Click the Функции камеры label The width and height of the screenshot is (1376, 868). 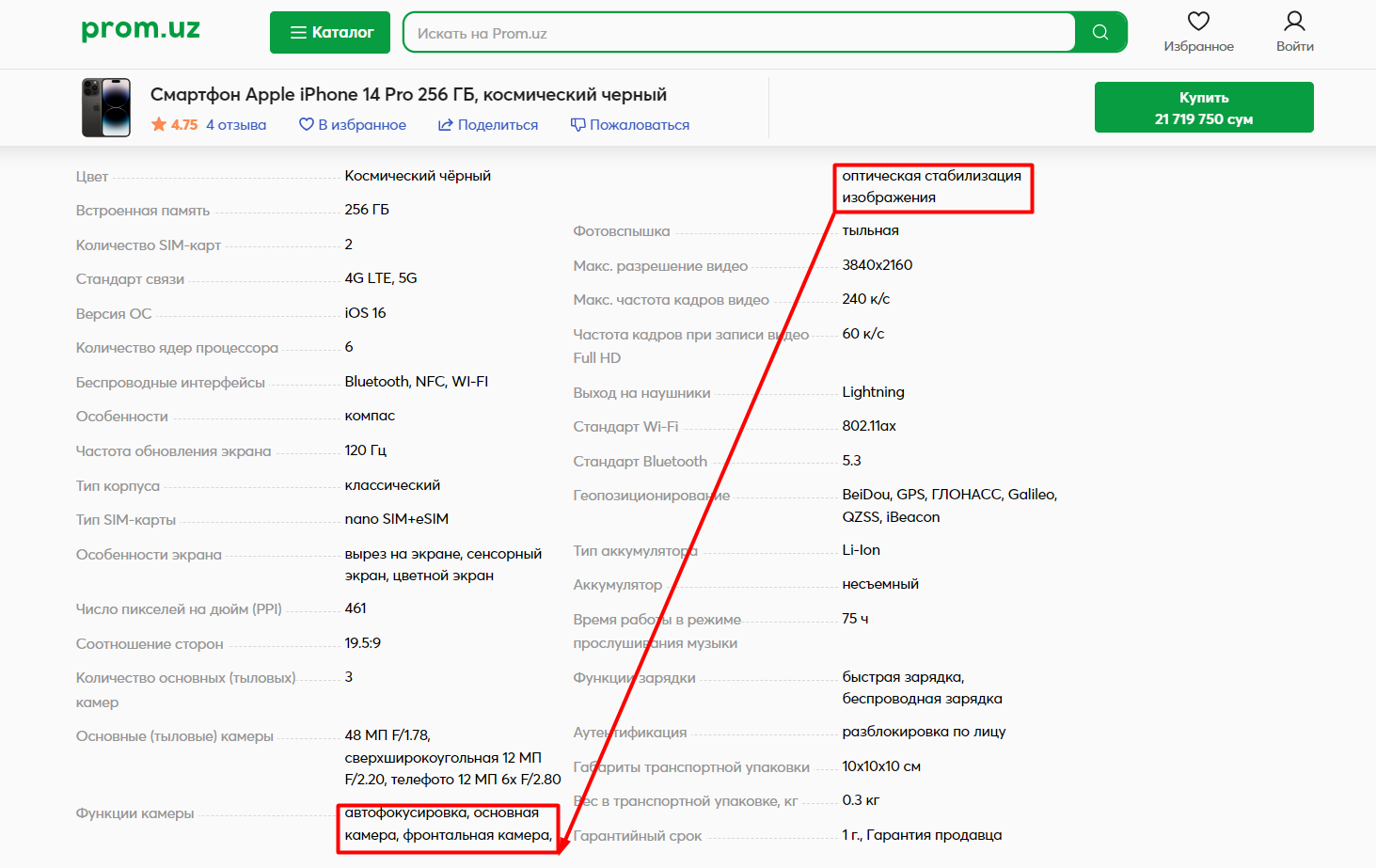point(134,813)
